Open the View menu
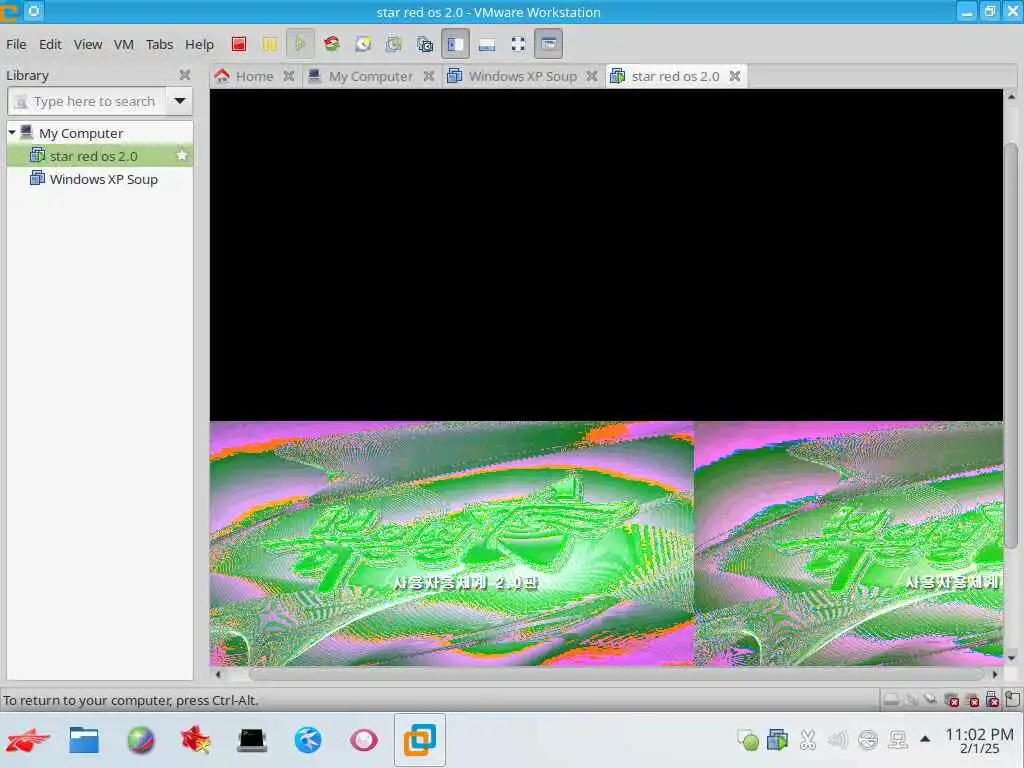The width and height of the screenshot is (1024, 768). (88, 44)
